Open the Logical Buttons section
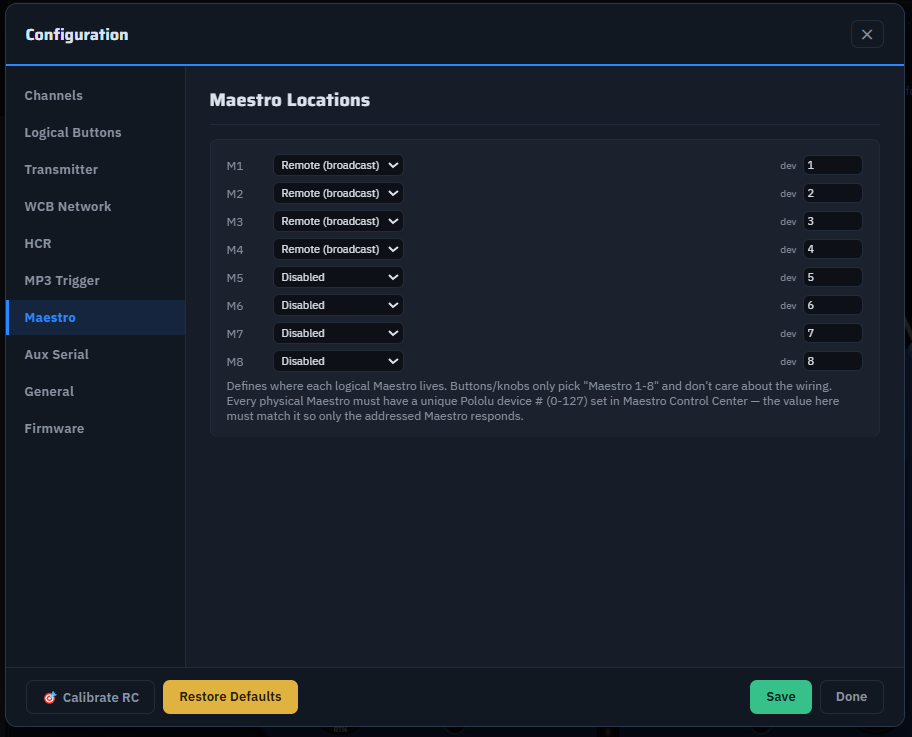912x737 pixels. [73, 133]
